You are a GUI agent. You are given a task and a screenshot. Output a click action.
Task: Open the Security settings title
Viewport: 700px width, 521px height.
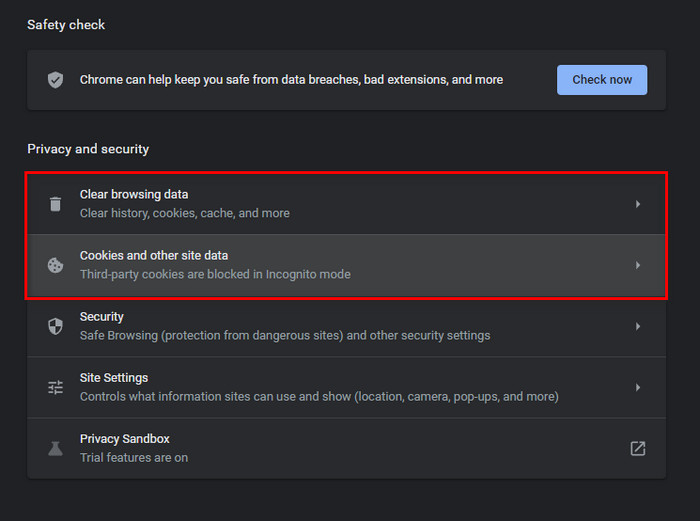click(102, 317)
